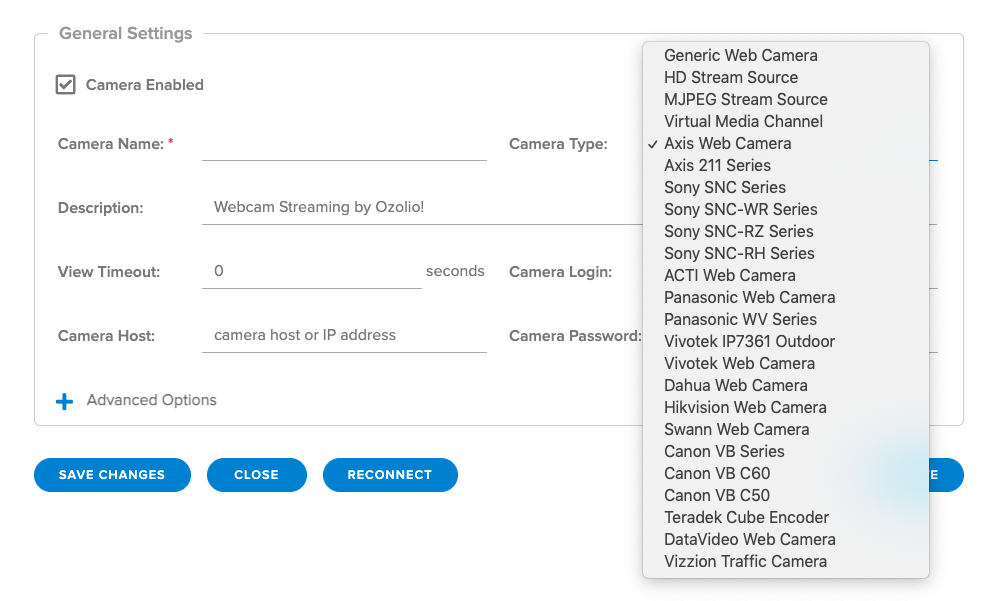Click the View Timeout seconds field
The image size is (997, 601).
(310, 271)
